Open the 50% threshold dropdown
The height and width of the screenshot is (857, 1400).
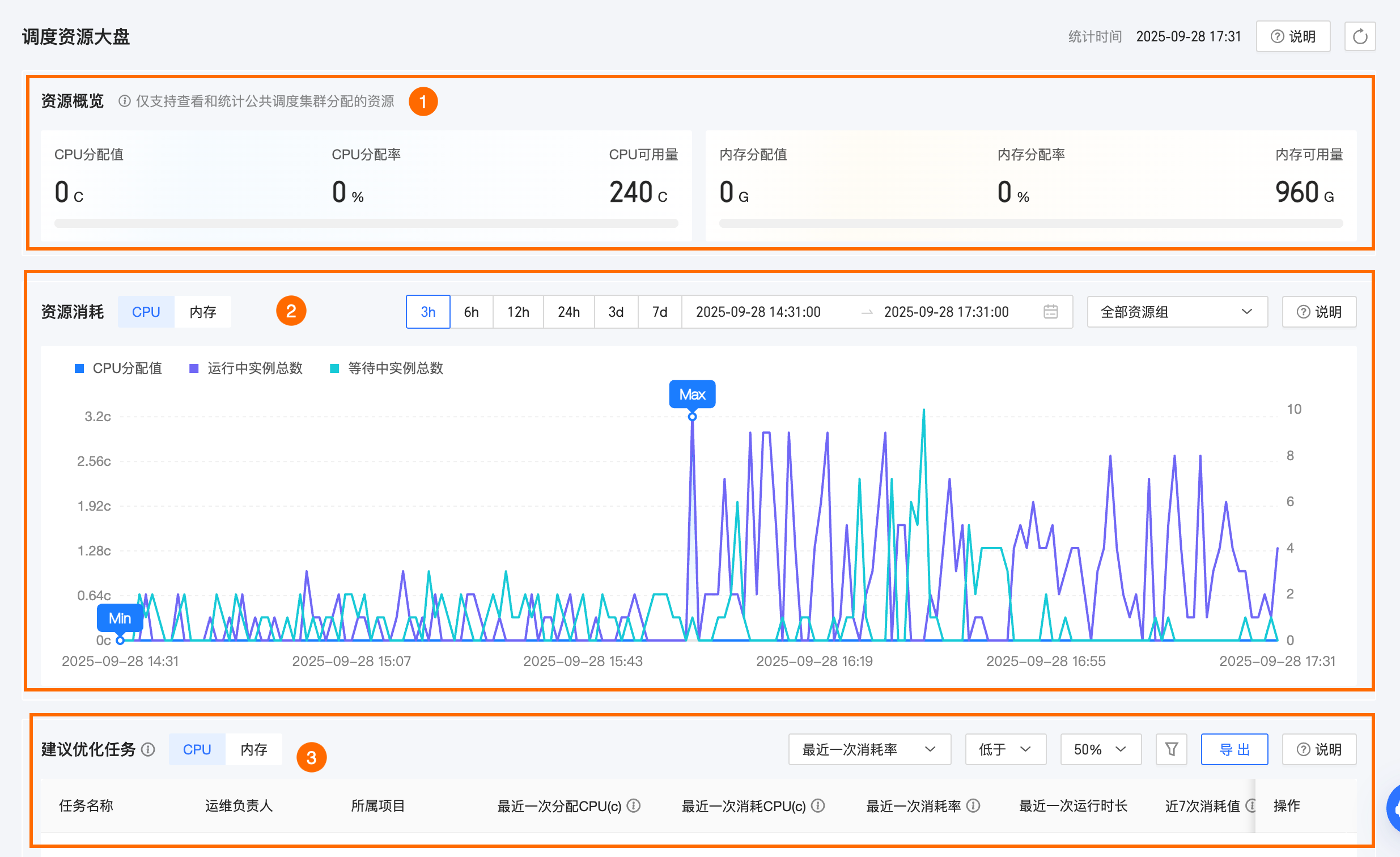tap(1100, 749)
